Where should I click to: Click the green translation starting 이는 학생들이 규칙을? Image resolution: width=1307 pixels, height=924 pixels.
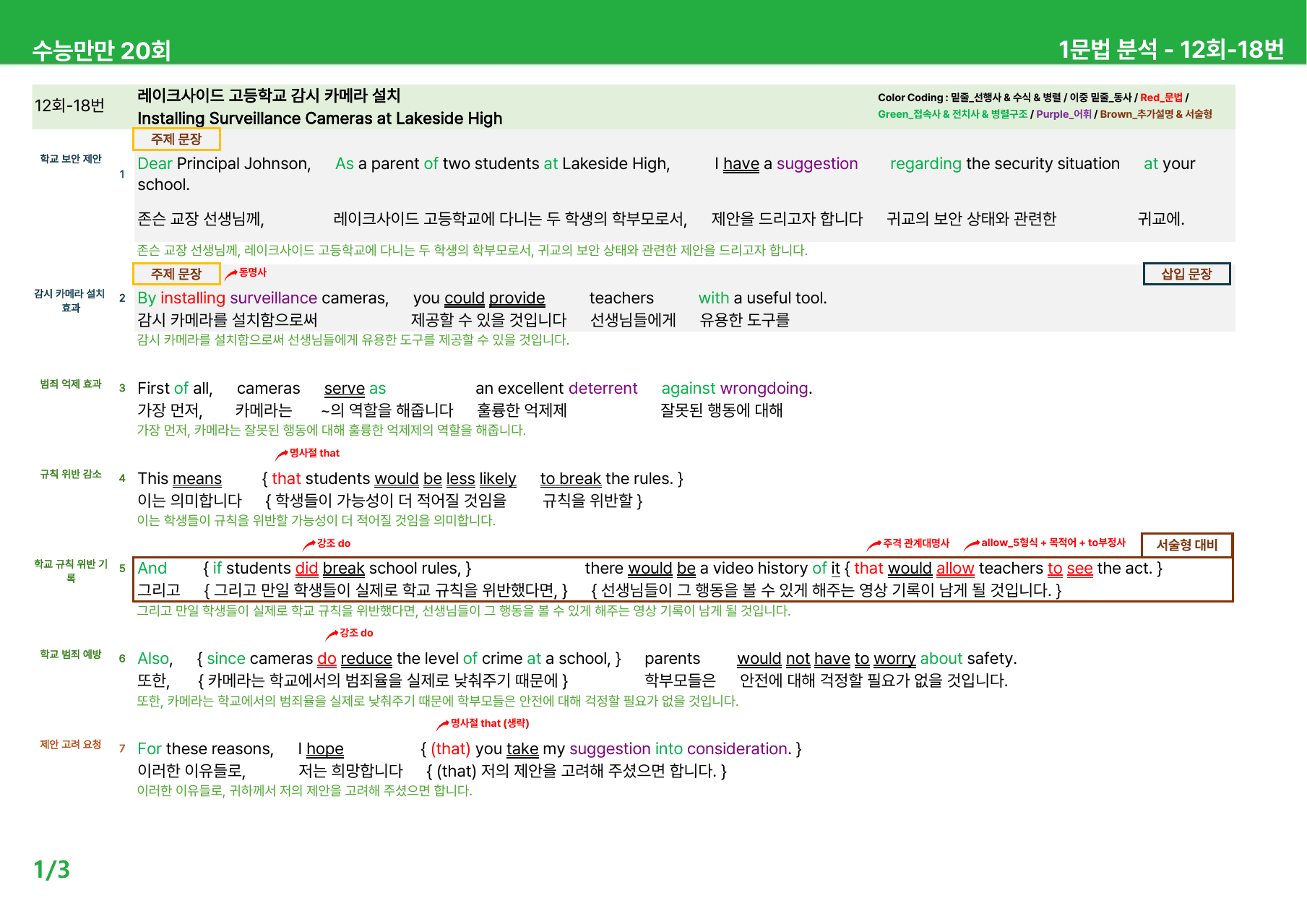(316, 520)
